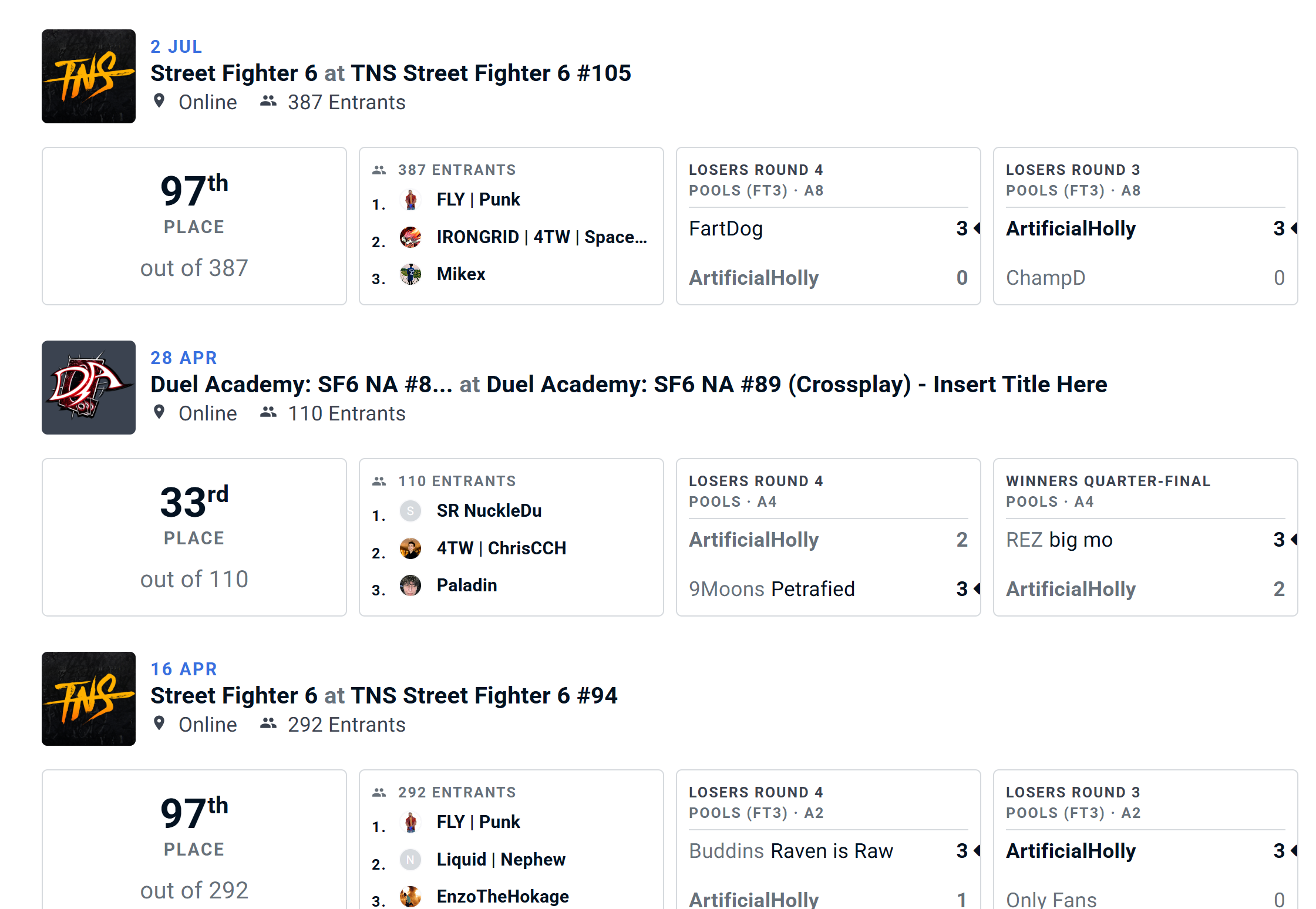The image size is (1316, 909).
Task: Click Buddins Raven is Raw match entry
Action: (791, 851)
